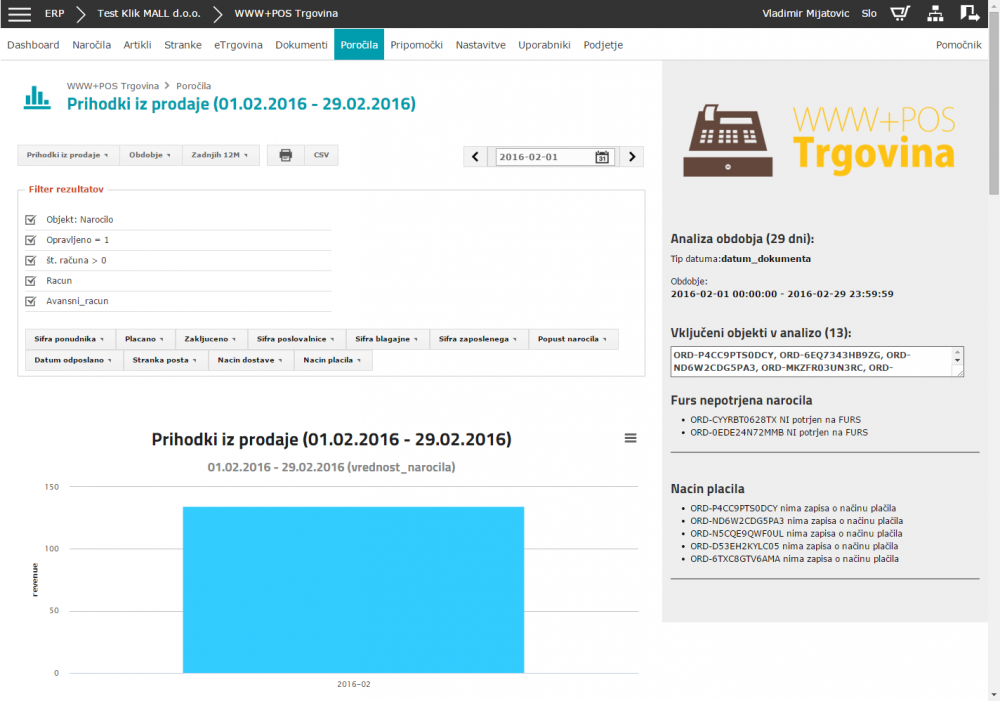Open the 'Zadnjih 12M' dropdown
Image resolution: width=1000 pixels, height=701 pixels.
(x=220, y=155)
